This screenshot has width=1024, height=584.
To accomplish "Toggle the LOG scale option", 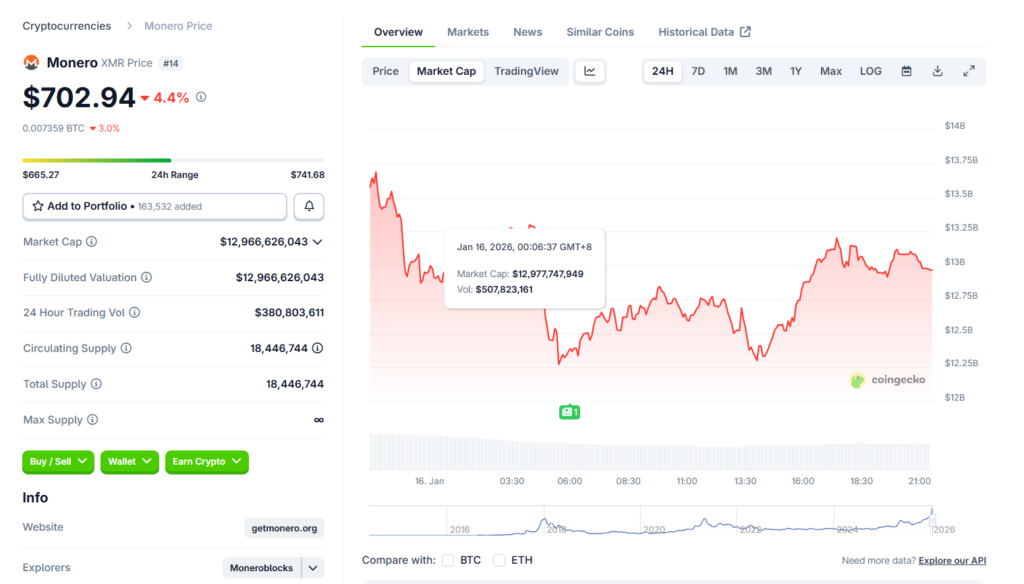I will [x=870, y=71].
